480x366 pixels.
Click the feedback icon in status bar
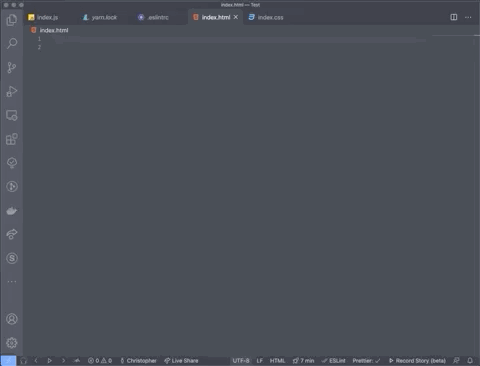(x=456, y=360)
